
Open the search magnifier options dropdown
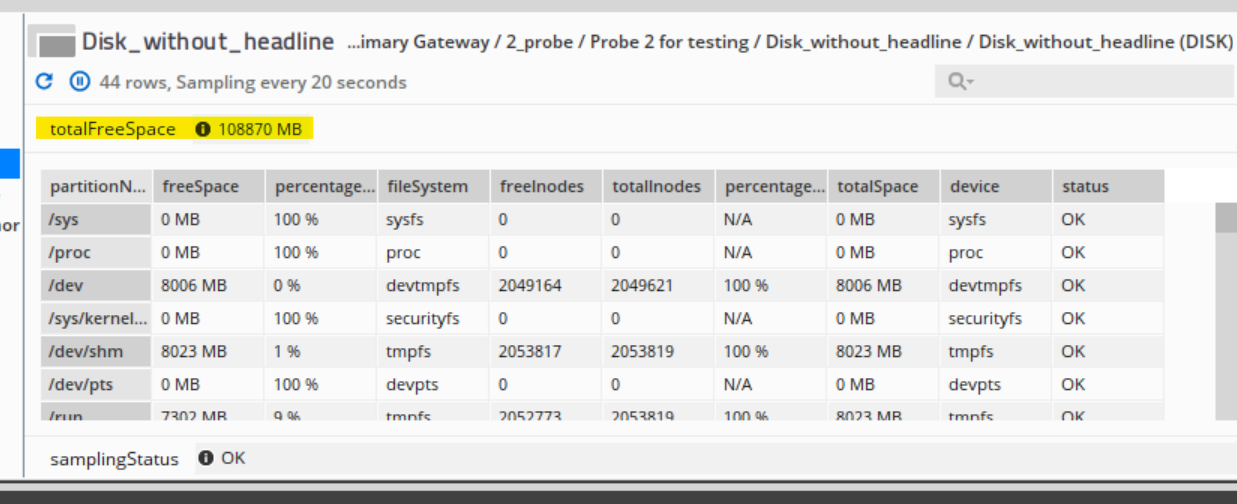pos(961,81)
